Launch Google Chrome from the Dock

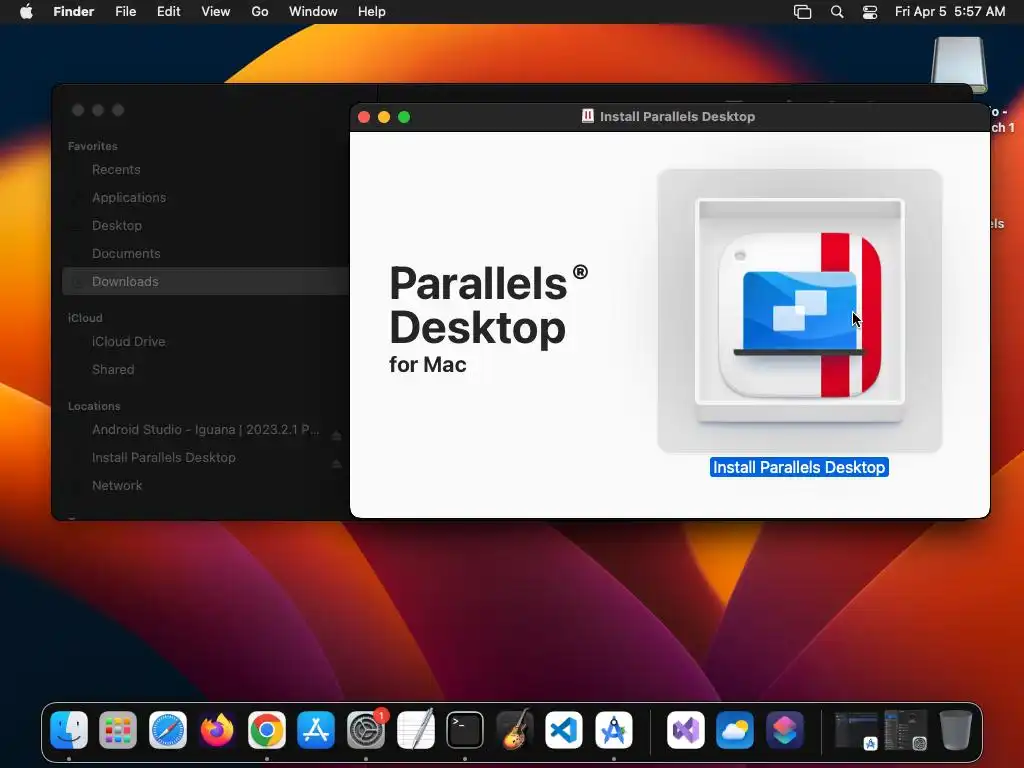tap(266, 729)
